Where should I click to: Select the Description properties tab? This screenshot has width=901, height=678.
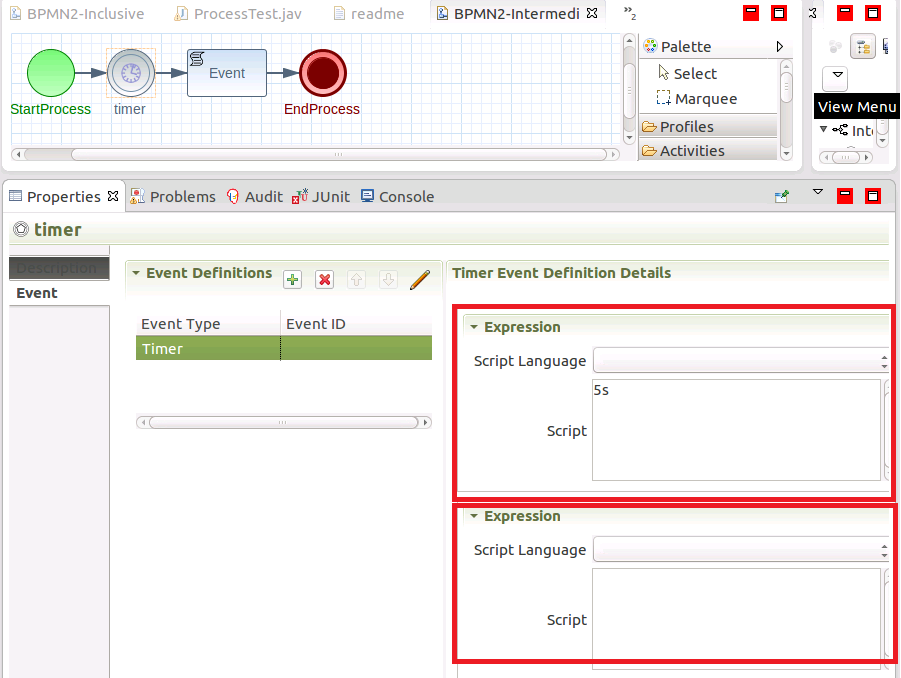tap(57, 268)
